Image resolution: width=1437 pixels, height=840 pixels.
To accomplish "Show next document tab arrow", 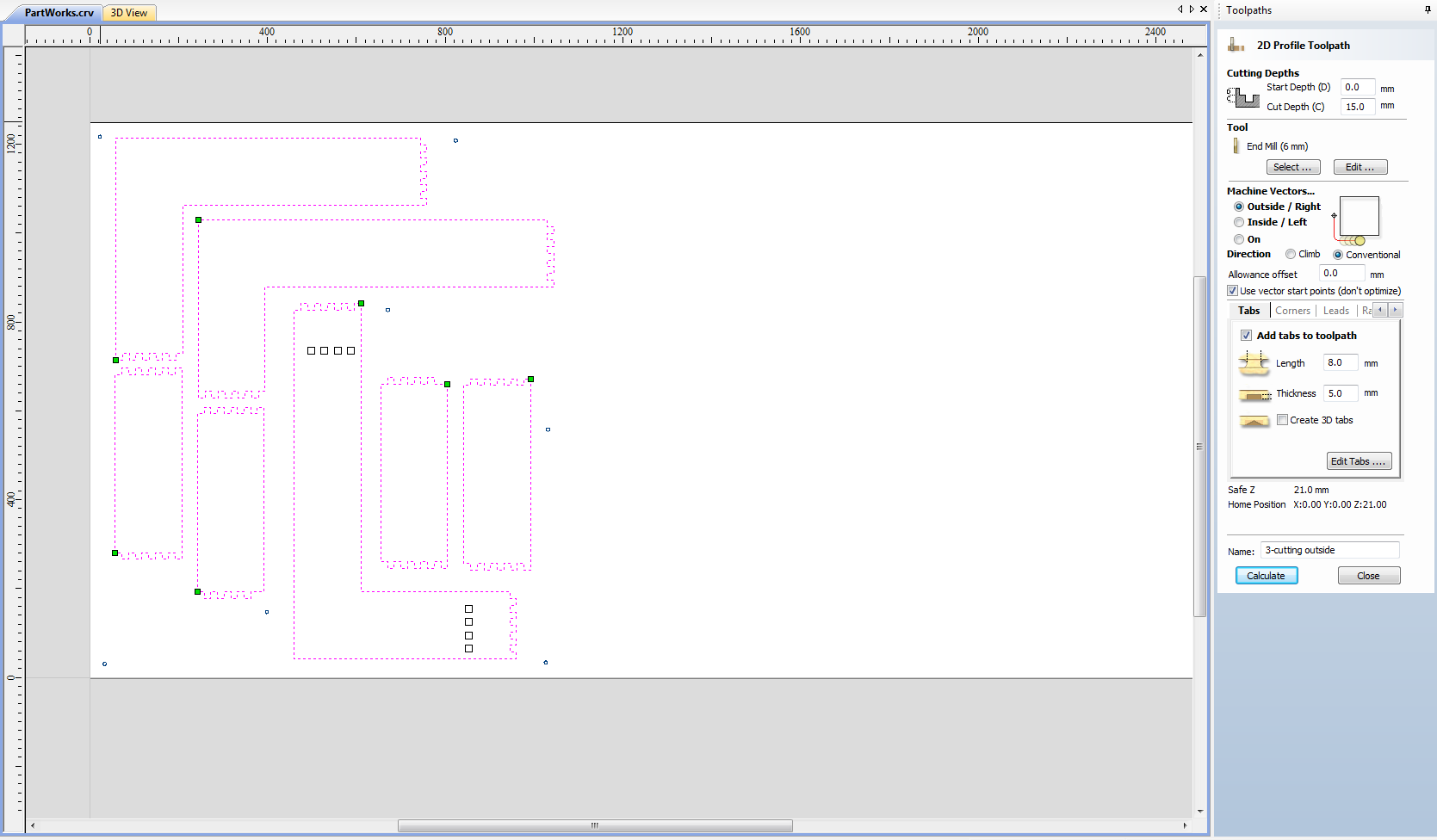I will point(1192,9).
